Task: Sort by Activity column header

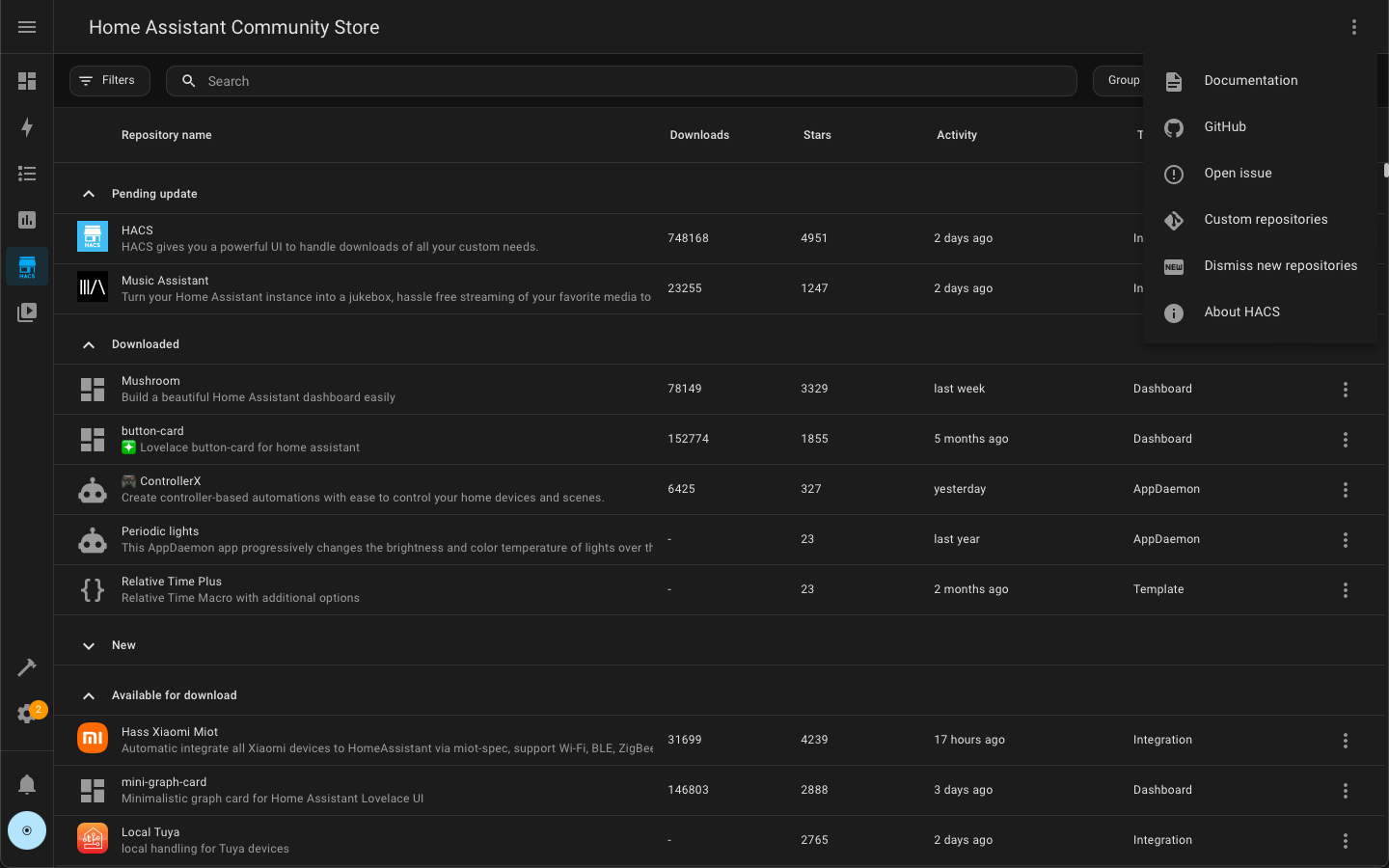Action: point(957,135)
